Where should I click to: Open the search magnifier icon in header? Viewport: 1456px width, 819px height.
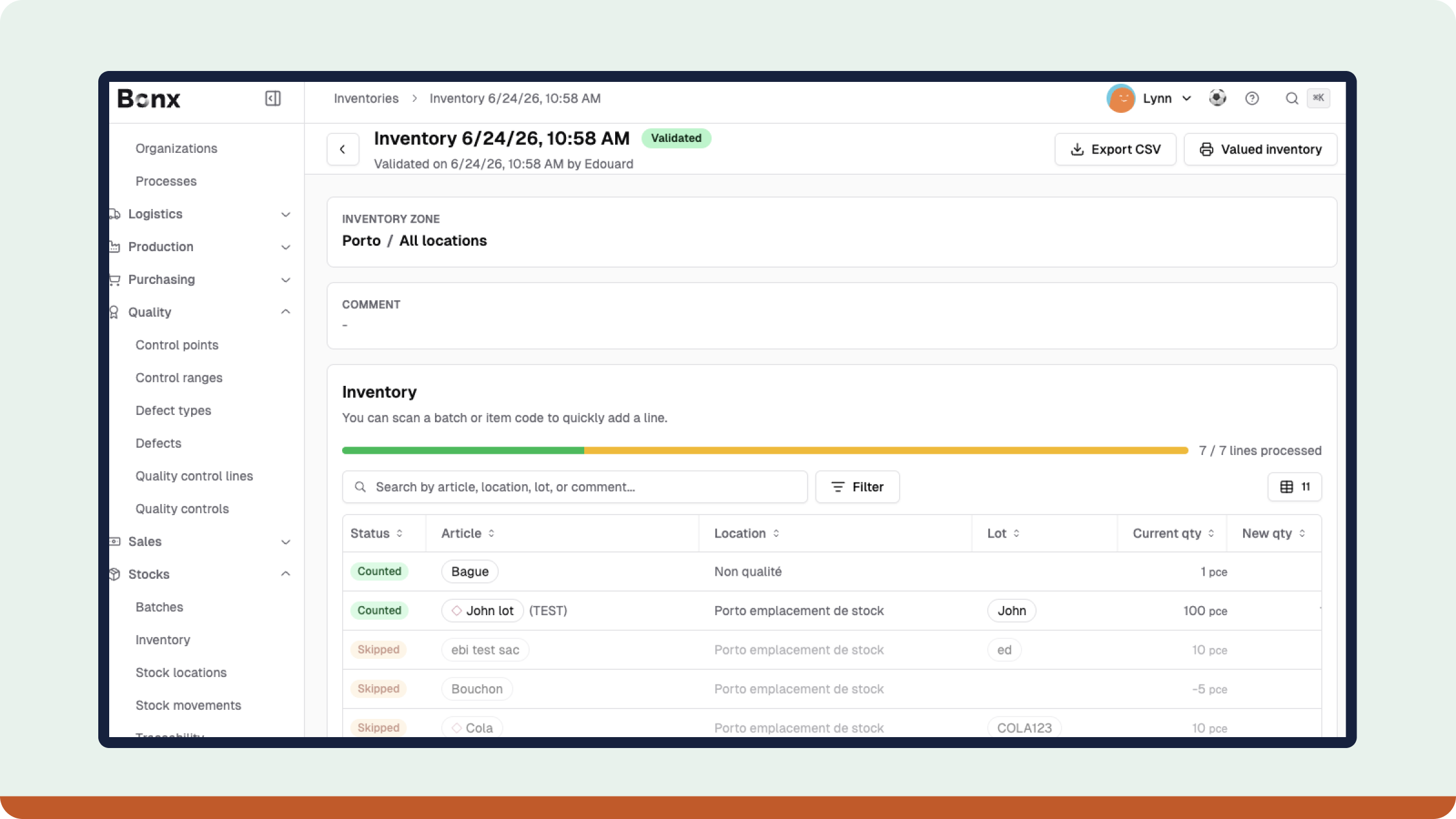1292,98
